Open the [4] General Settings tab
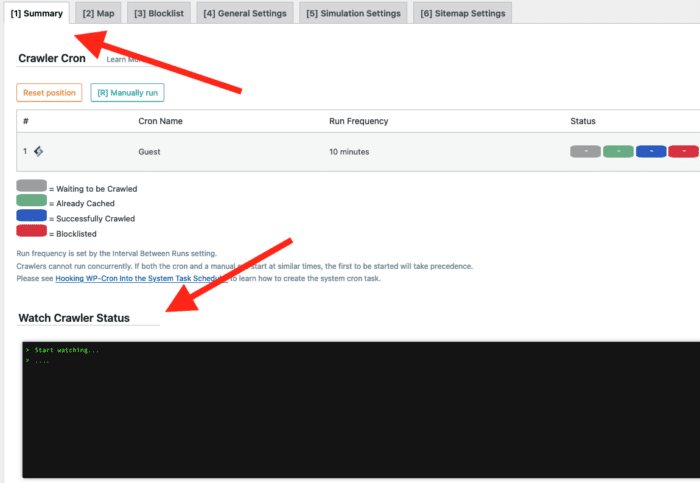This screenshot has width=700, height=483. coord(244,13)
